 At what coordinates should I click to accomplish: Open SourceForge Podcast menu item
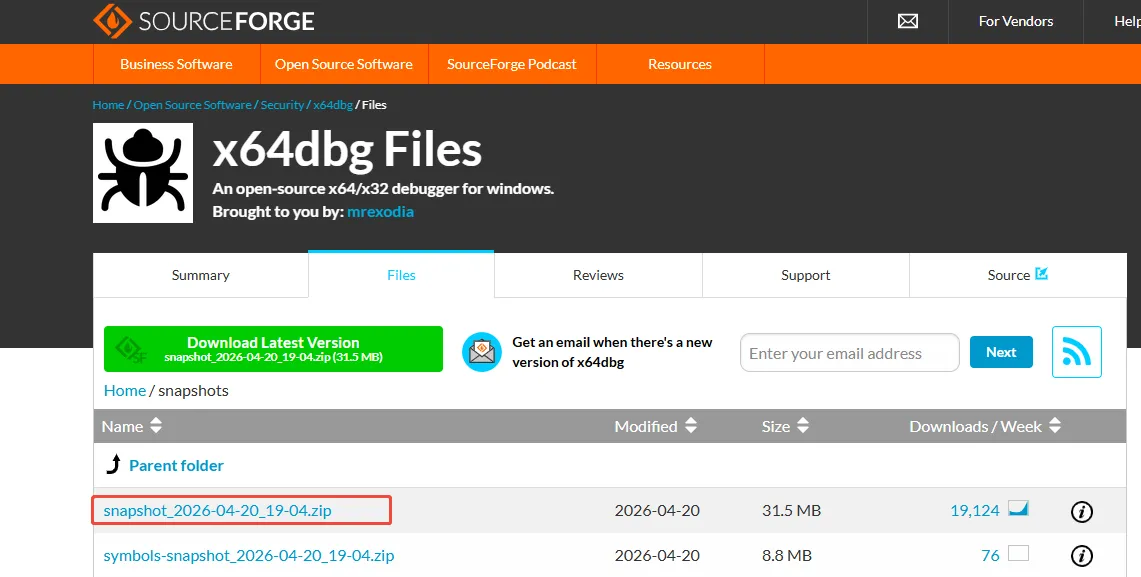point(512,64)
